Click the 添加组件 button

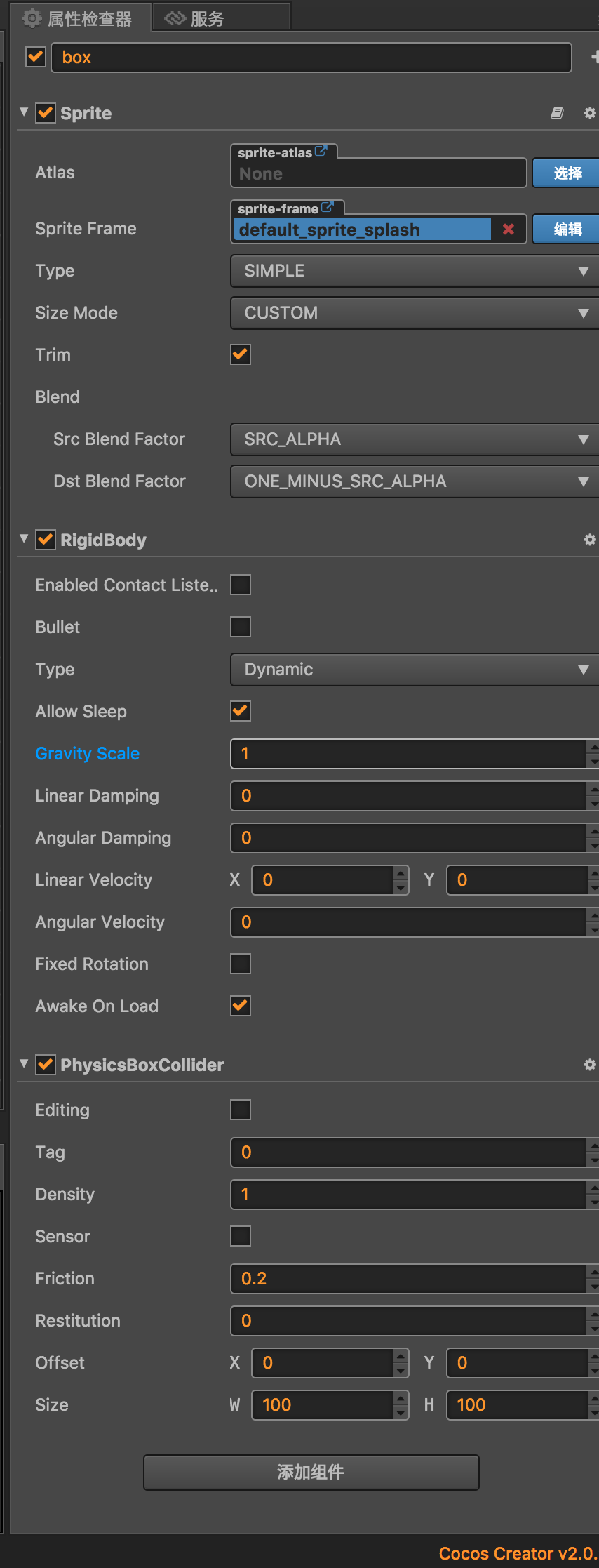pyautogui.click(x=311, y=1472)
